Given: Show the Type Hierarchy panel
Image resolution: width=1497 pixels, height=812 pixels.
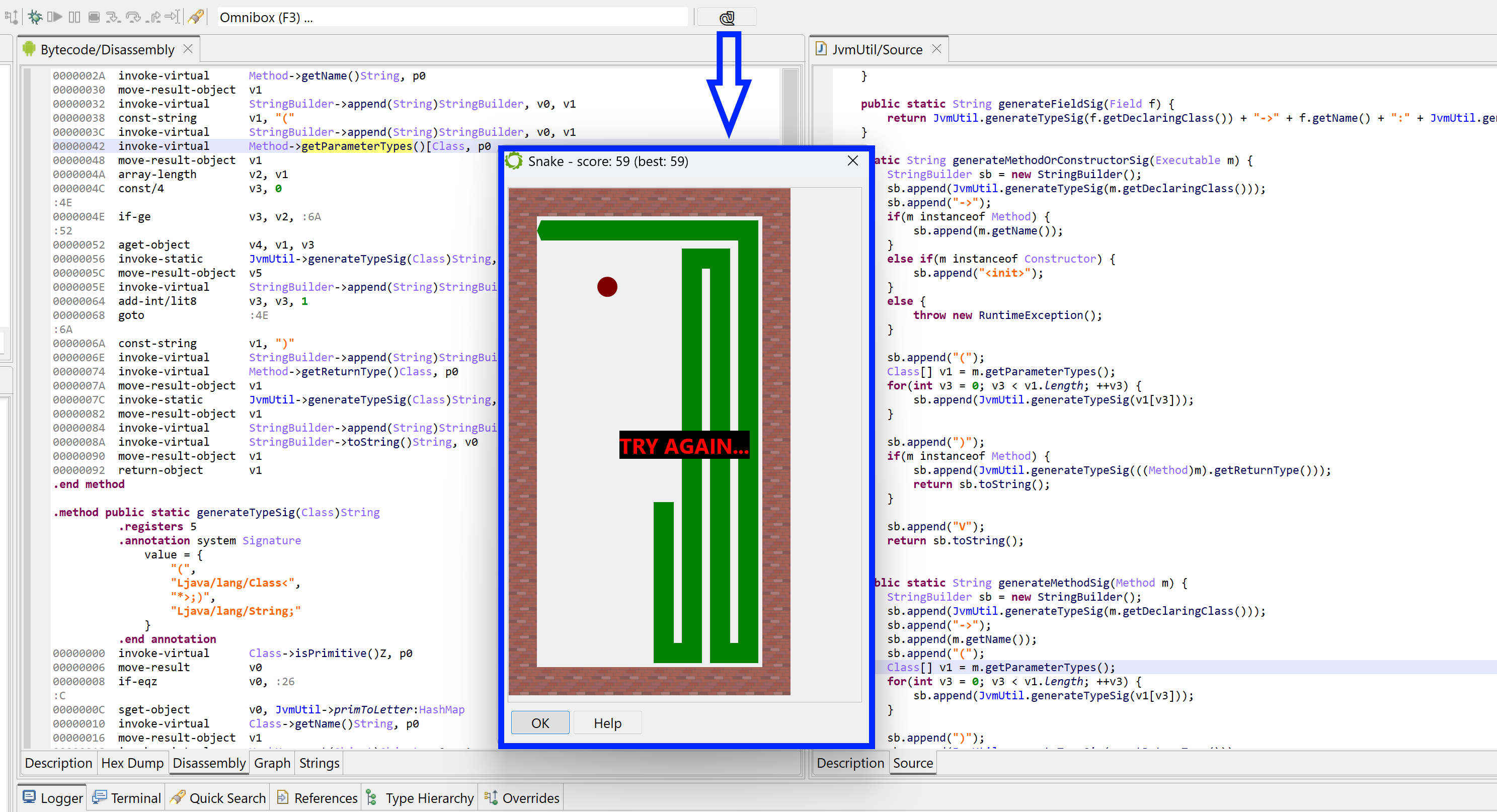Looking at the screenshot, I should (x=420, y=798).
